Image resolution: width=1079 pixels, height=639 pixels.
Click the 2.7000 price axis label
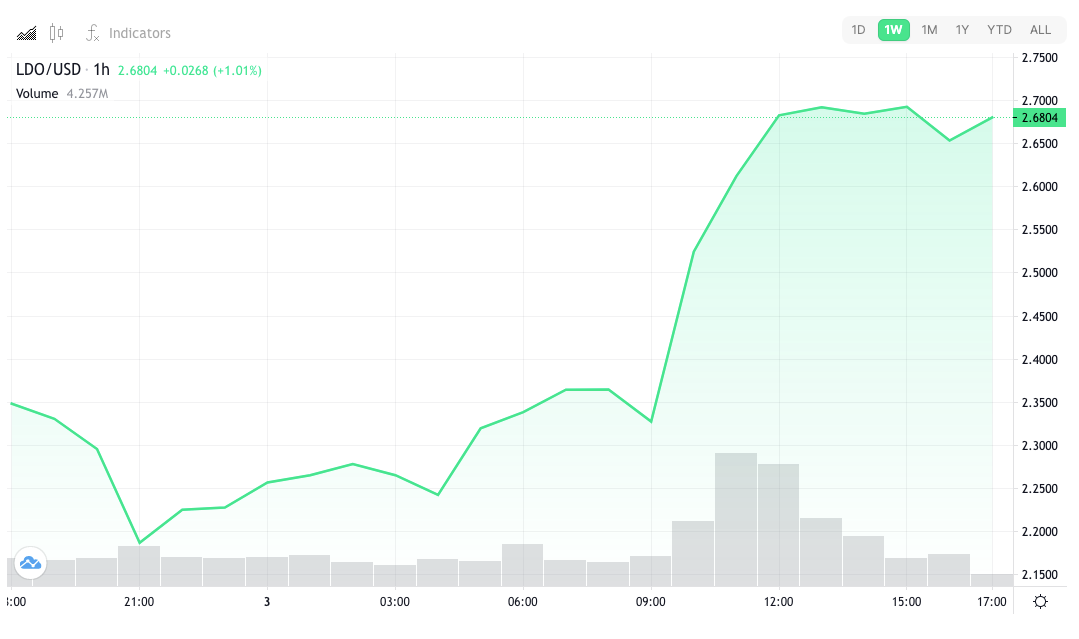pyautogui.click(x=1040, y=100)
